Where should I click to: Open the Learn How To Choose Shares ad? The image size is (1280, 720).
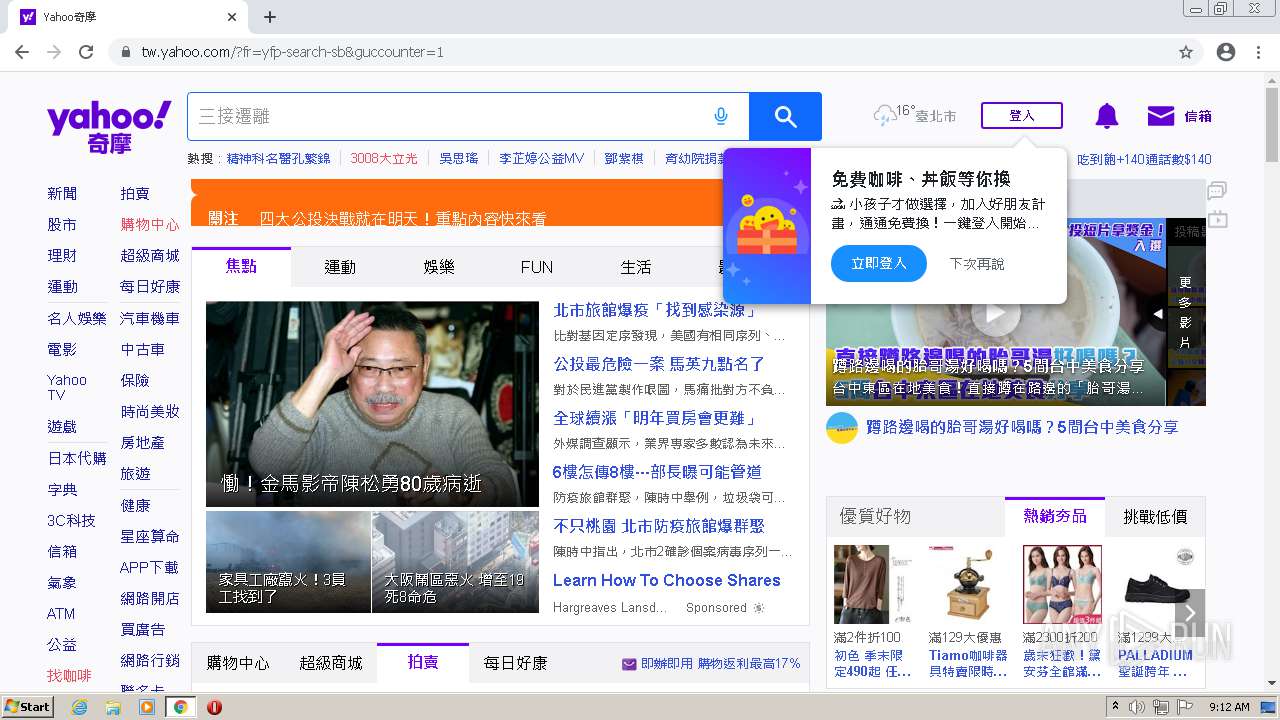tap(666, 580)
